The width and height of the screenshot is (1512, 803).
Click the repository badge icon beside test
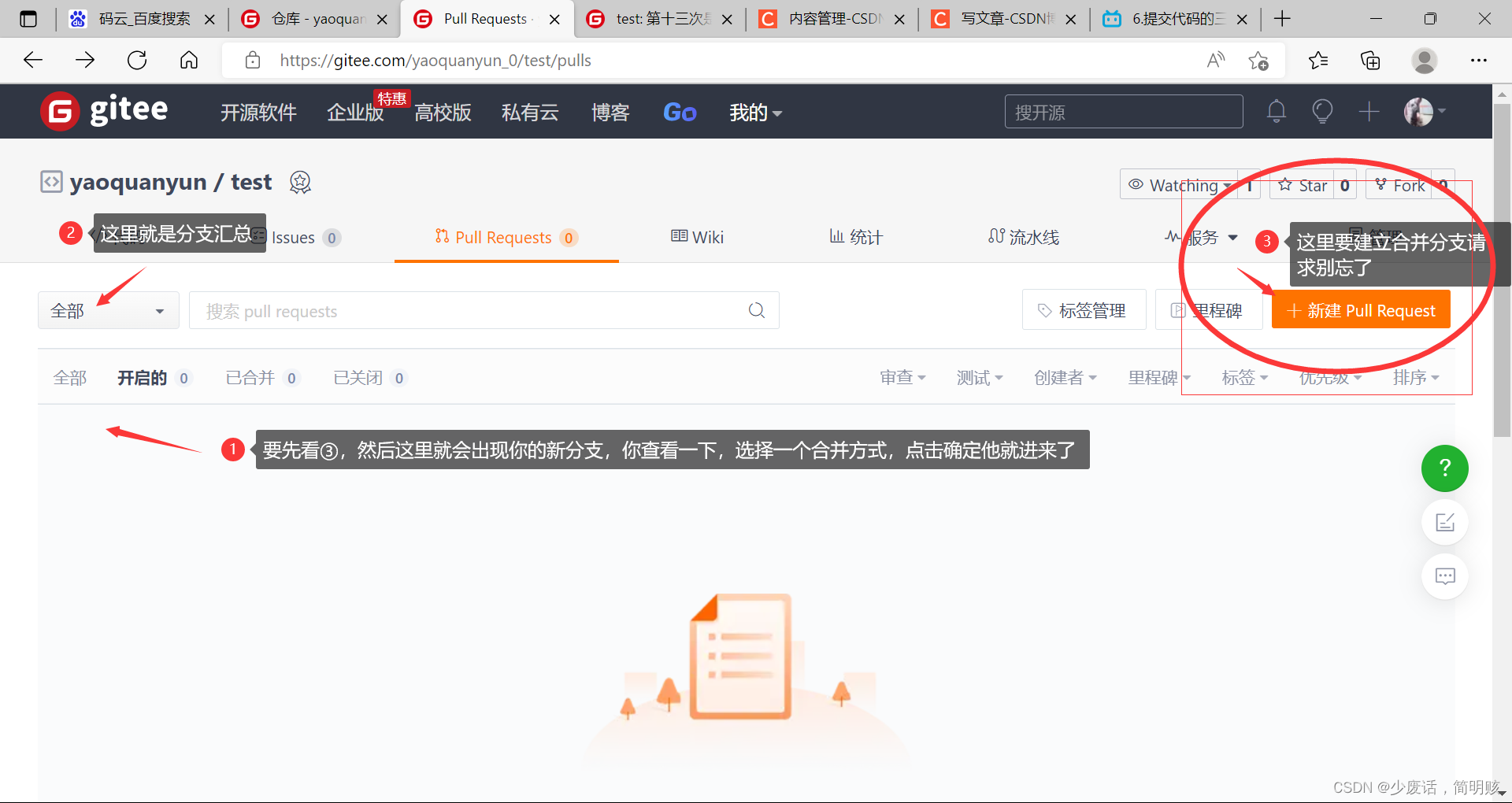click(300, 183)
